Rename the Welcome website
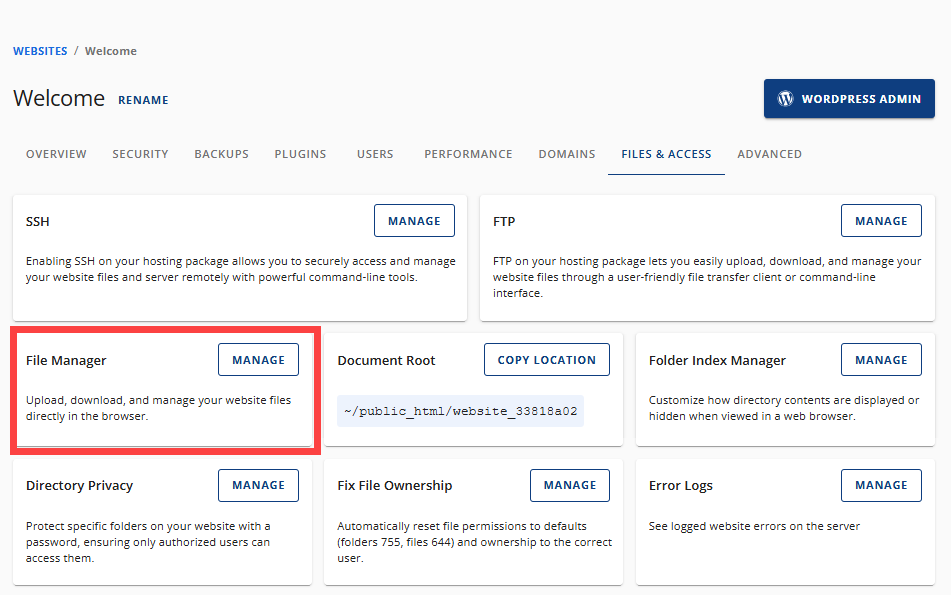The width and height of the screenshot is (951, 595). coord(143,100)
